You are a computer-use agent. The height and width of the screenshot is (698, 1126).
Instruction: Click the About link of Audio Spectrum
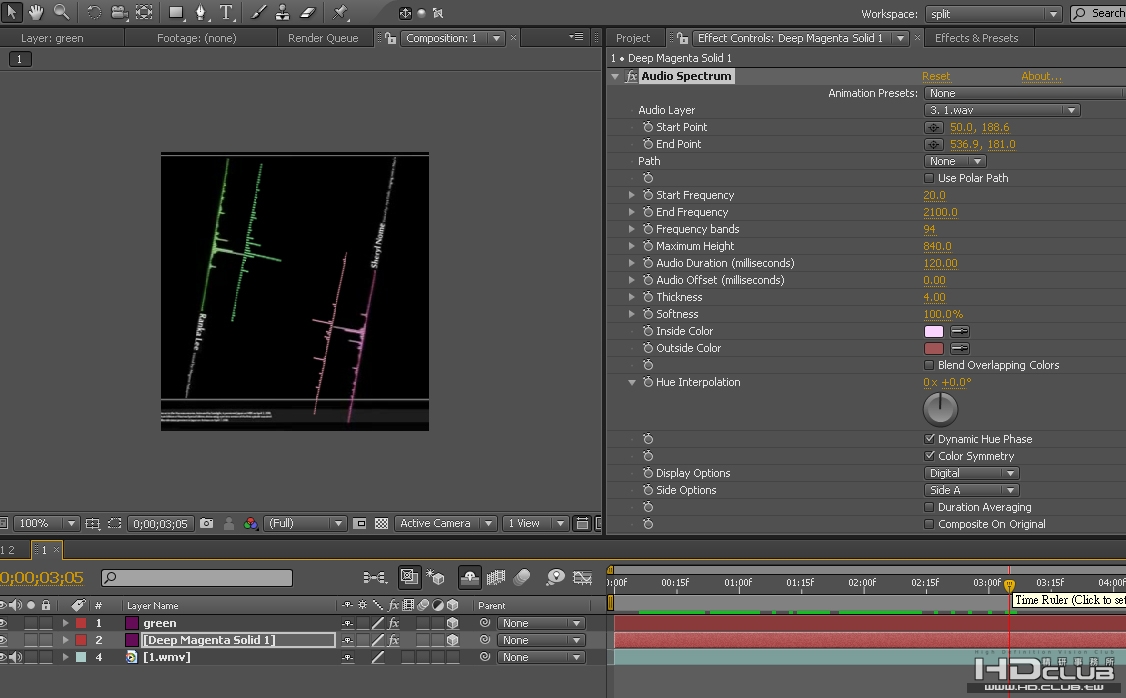1041,76
